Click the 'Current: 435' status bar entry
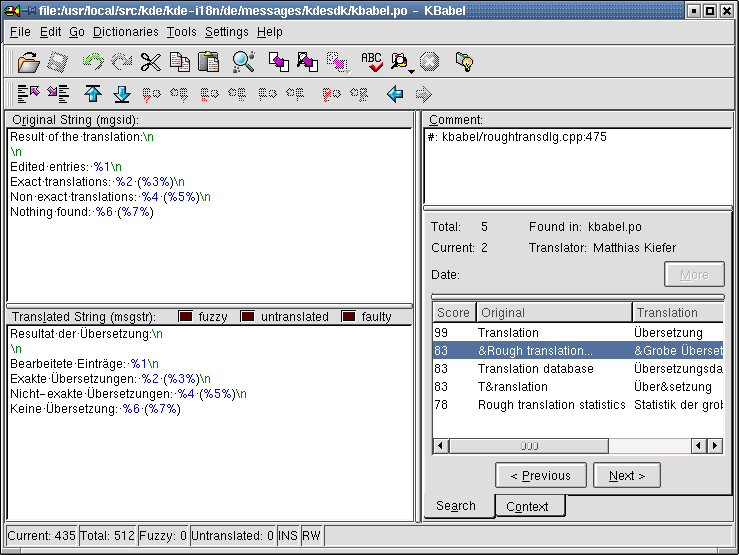The image size is (739, 555). pyautogui.click(x=41, y=536)
